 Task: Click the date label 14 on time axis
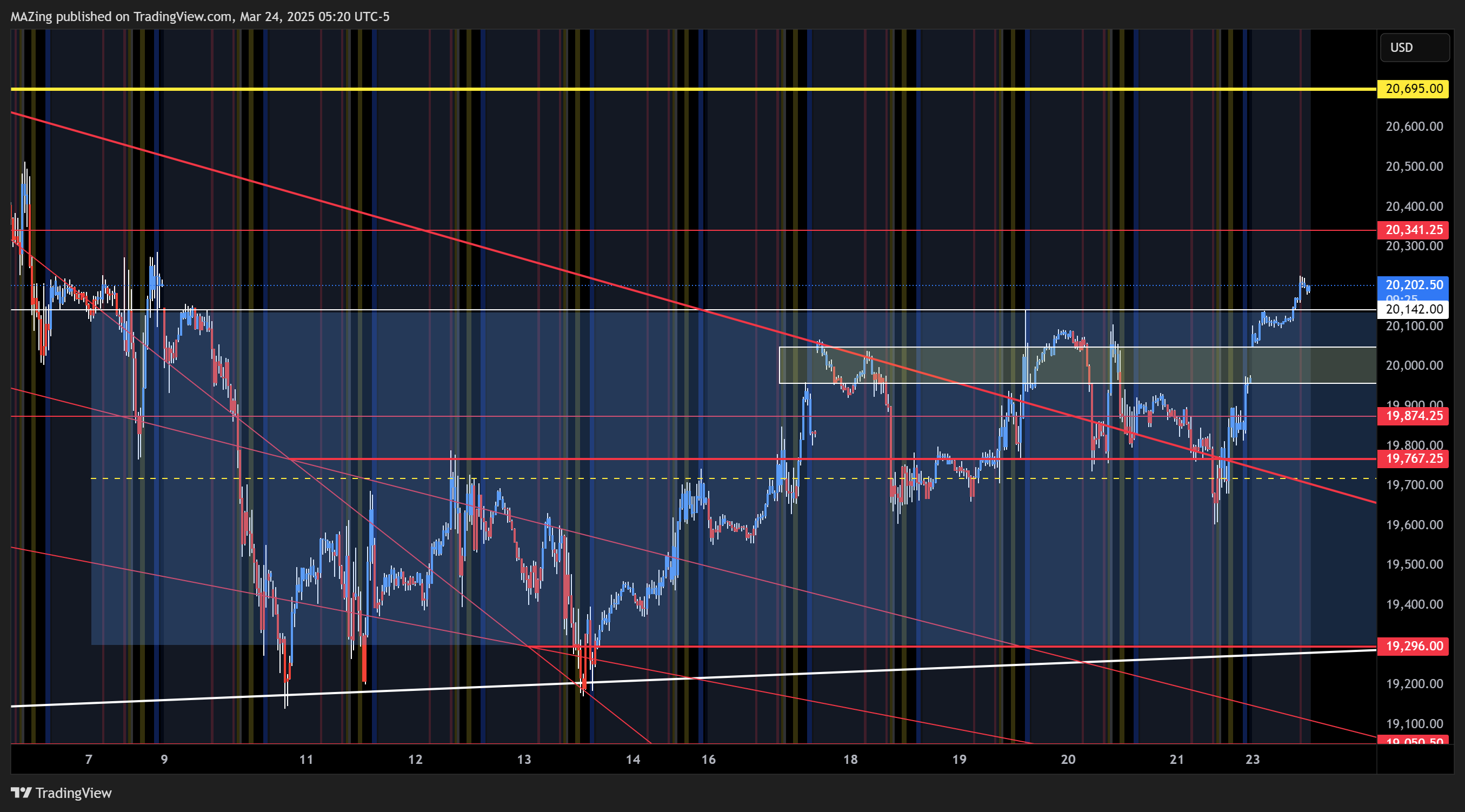point(633,759)
